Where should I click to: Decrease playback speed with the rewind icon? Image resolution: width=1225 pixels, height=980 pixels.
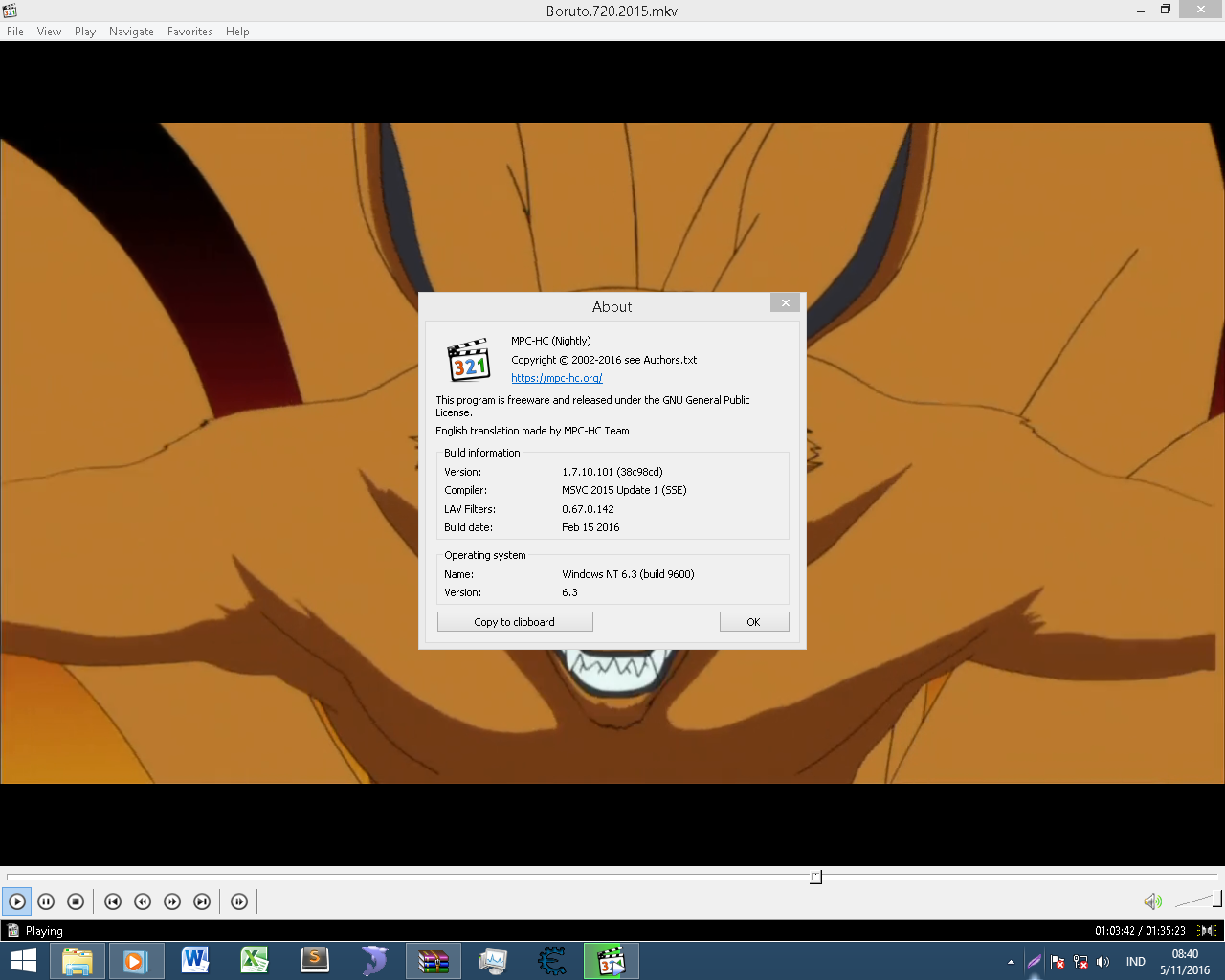coord(143,902)
